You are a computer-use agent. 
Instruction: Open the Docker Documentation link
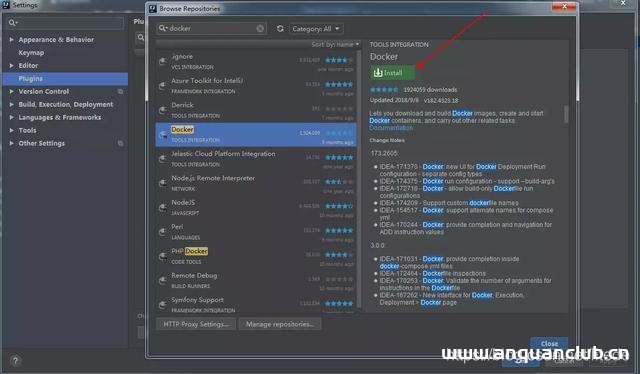(x=391, y=128)
